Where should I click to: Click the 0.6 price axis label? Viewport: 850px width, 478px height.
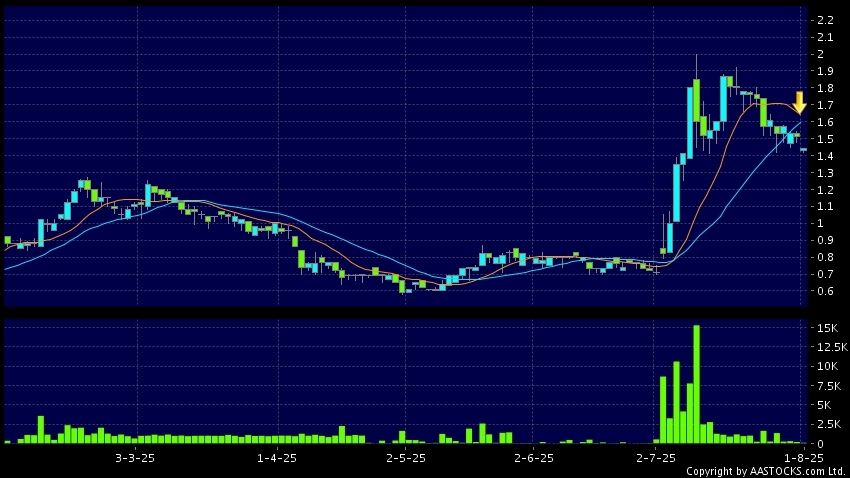[825, 291]
